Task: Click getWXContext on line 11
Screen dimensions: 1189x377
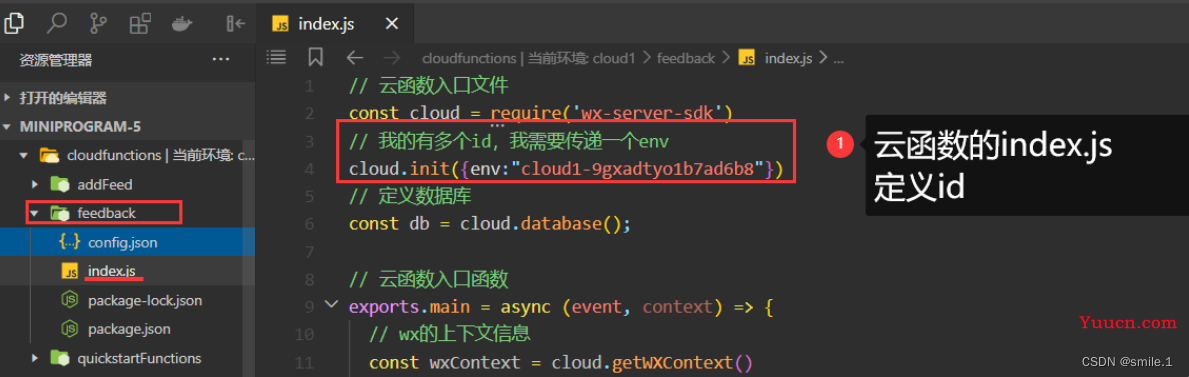Action: [x=674, y=362]
